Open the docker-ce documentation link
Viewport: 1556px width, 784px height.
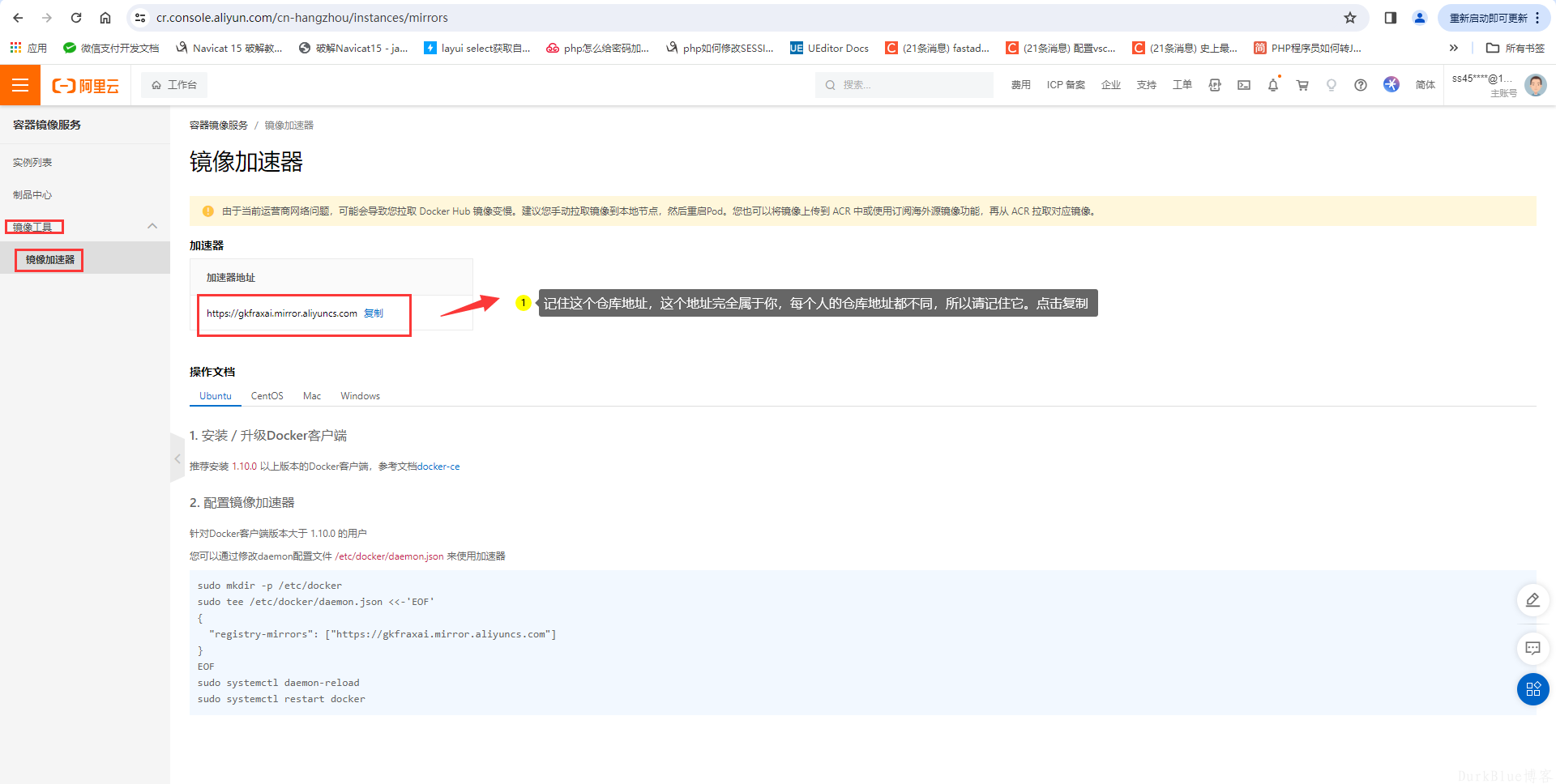tap(438, 467)
